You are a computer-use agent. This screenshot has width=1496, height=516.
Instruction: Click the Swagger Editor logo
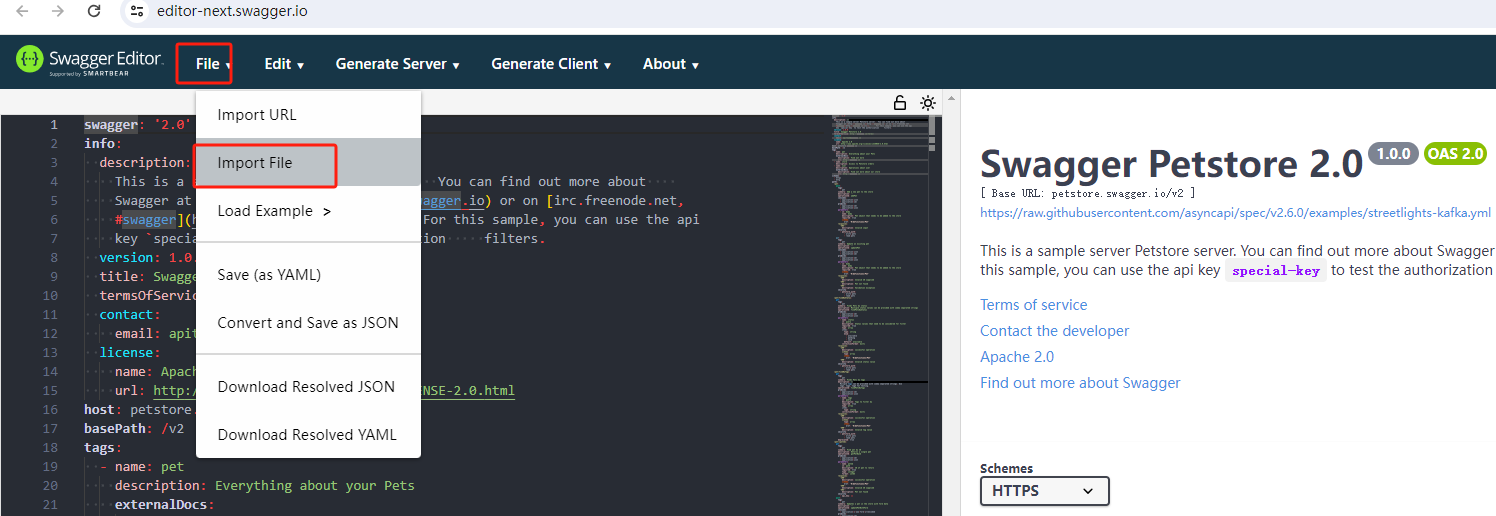[x=90, y=62]
